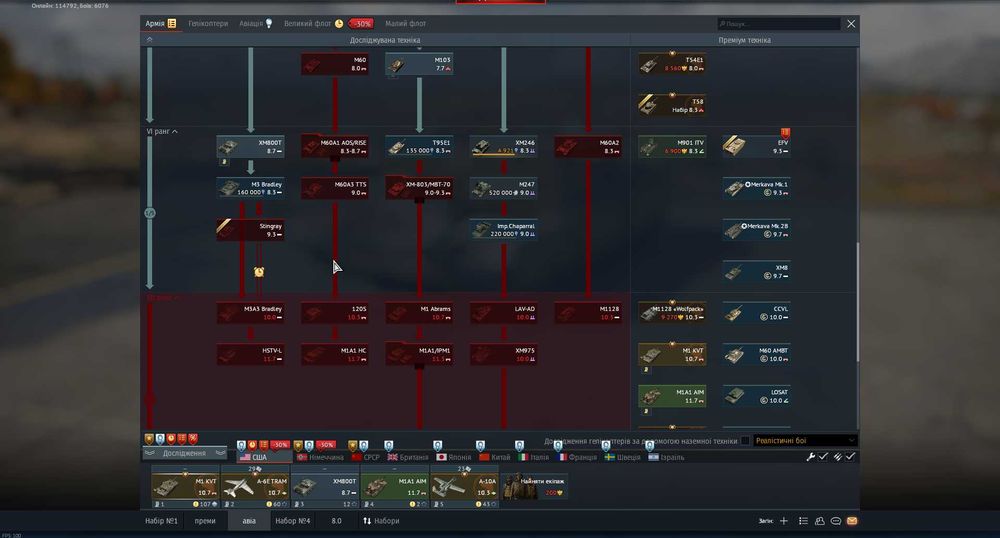
Task: Switch to the СРСР nation tab
Action: tap(365, 457)
